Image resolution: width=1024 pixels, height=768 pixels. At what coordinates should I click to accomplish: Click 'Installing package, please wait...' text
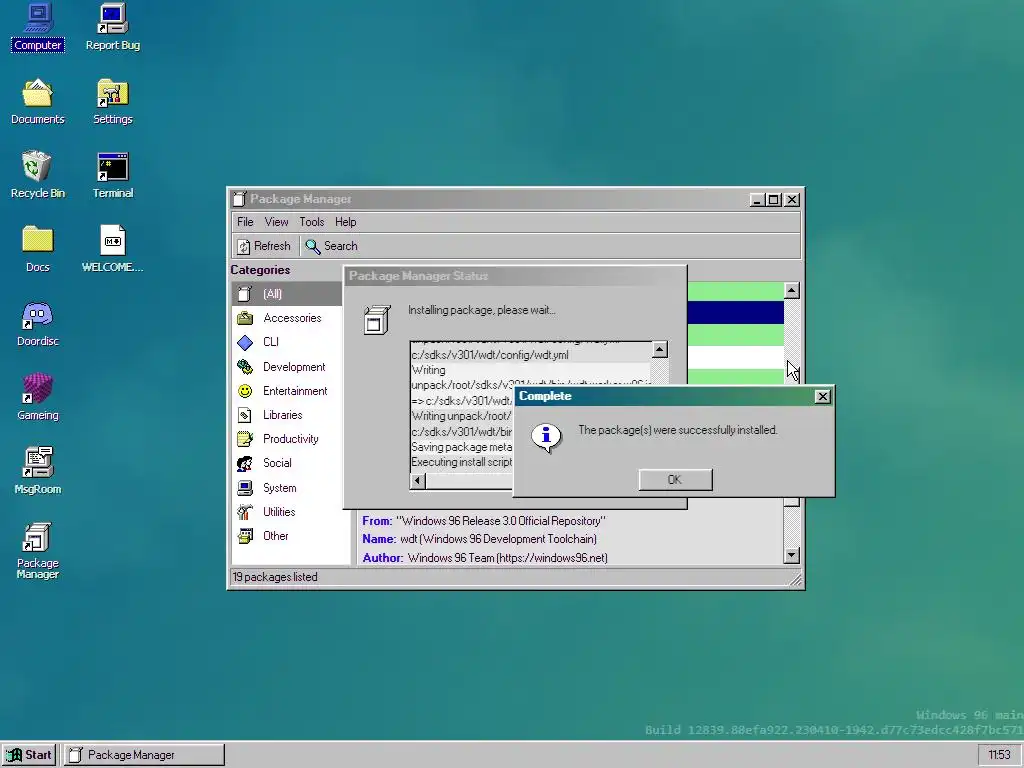[482, 310]
